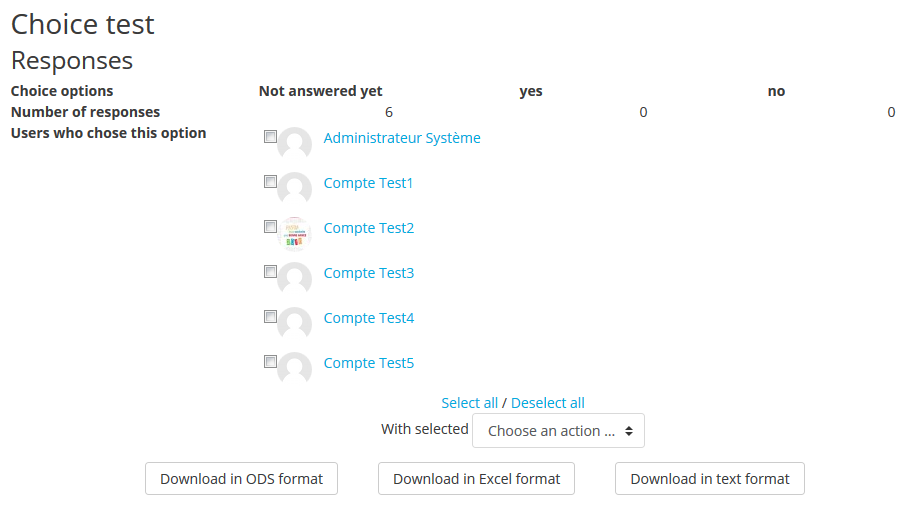
Task: Click the avatar beside Compte Test4
Action: [294, 324]
